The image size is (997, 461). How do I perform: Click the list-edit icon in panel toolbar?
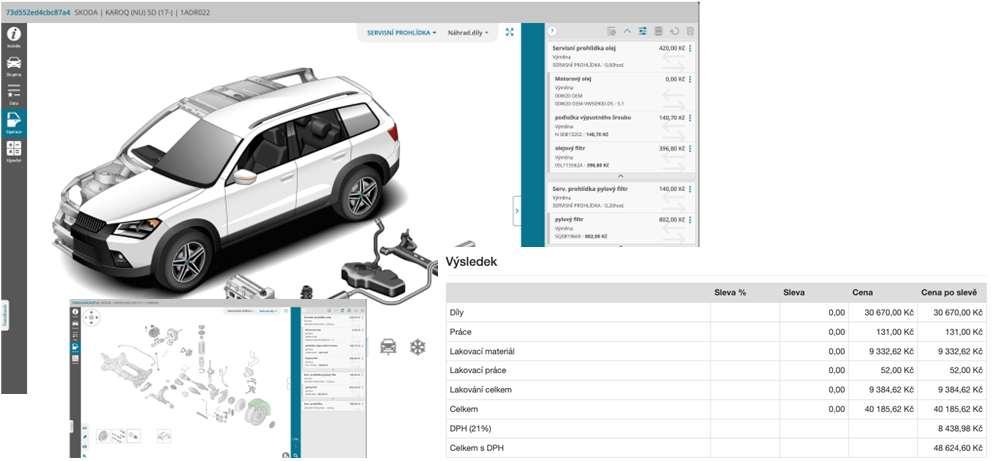click(611, 31)
